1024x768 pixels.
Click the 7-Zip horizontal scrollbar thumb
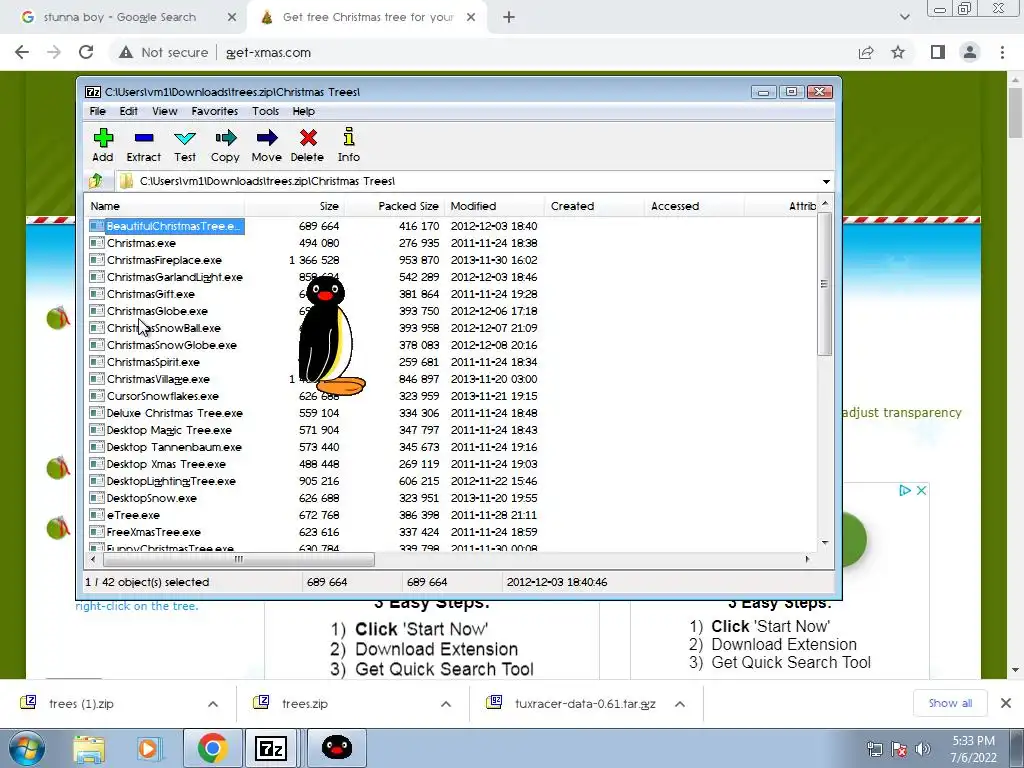point(238,559)
